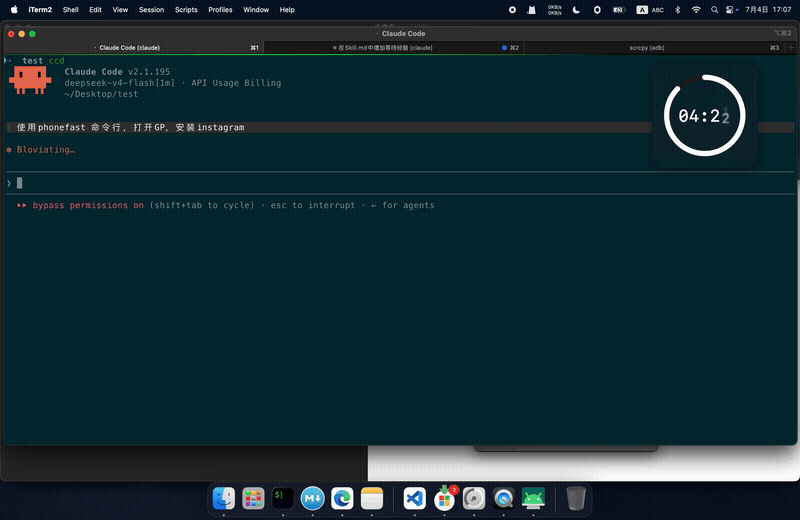
Task: Toggle the Focus moon icon in menu bar
Action: [x=576, y=10]
